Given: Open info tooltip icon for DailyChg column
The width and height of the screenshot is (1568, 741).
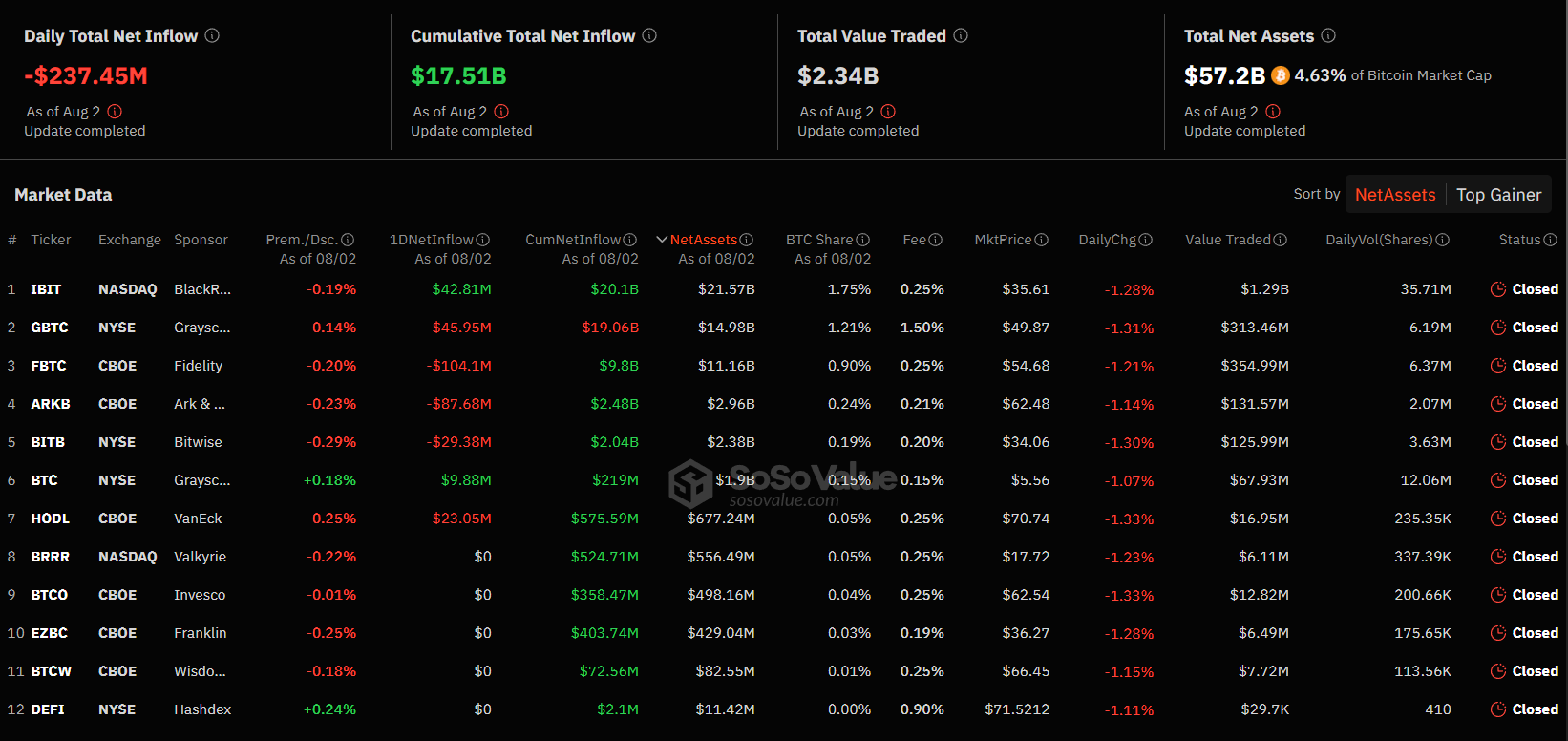Looking at the screenshot, I should click(1146, 240).
